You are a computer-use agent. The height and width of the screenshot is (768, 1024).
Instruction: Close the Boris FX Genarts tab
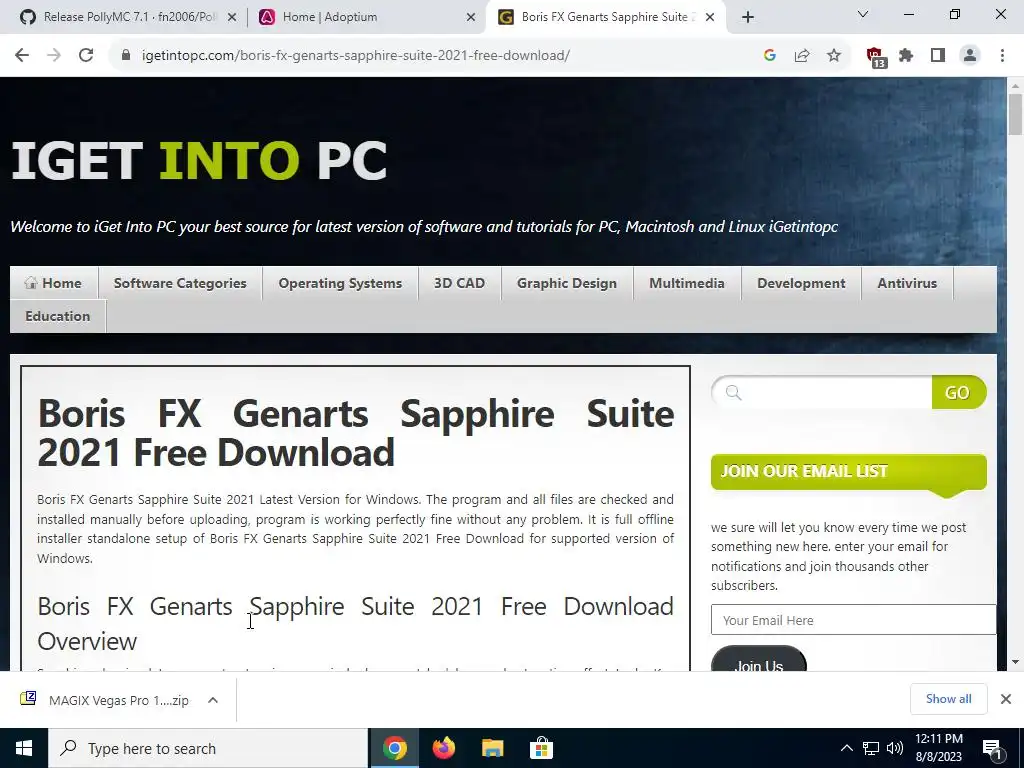click(710, 18)
